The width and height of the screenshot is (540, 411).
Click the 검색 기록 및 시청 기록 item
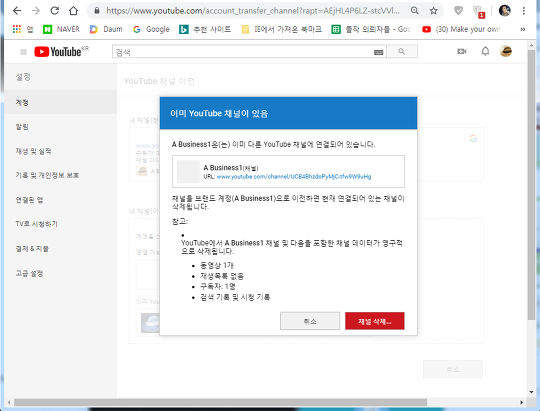point(235,297)
